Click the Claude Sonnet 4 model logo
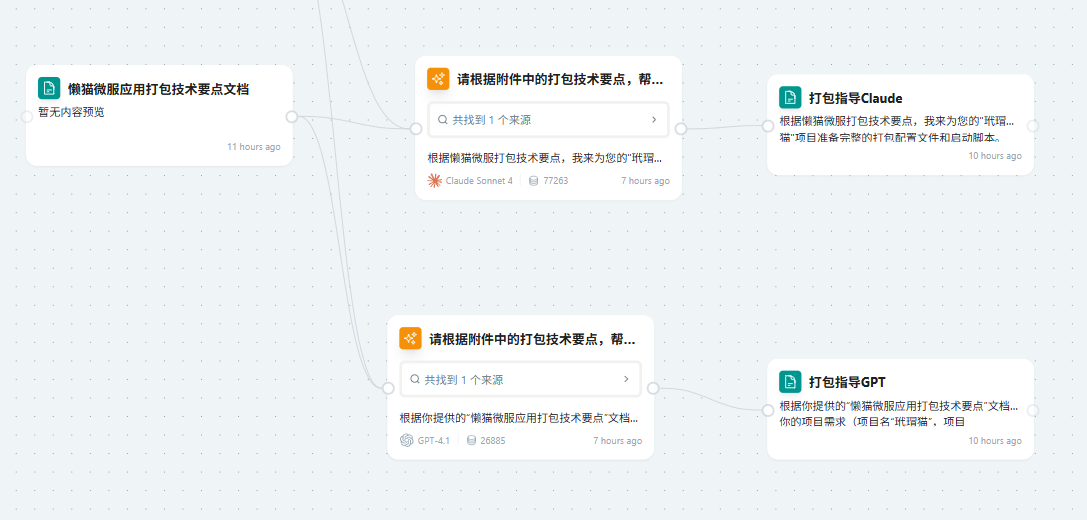This screenshot has height=520, width=1087. (x=435, y=181)
